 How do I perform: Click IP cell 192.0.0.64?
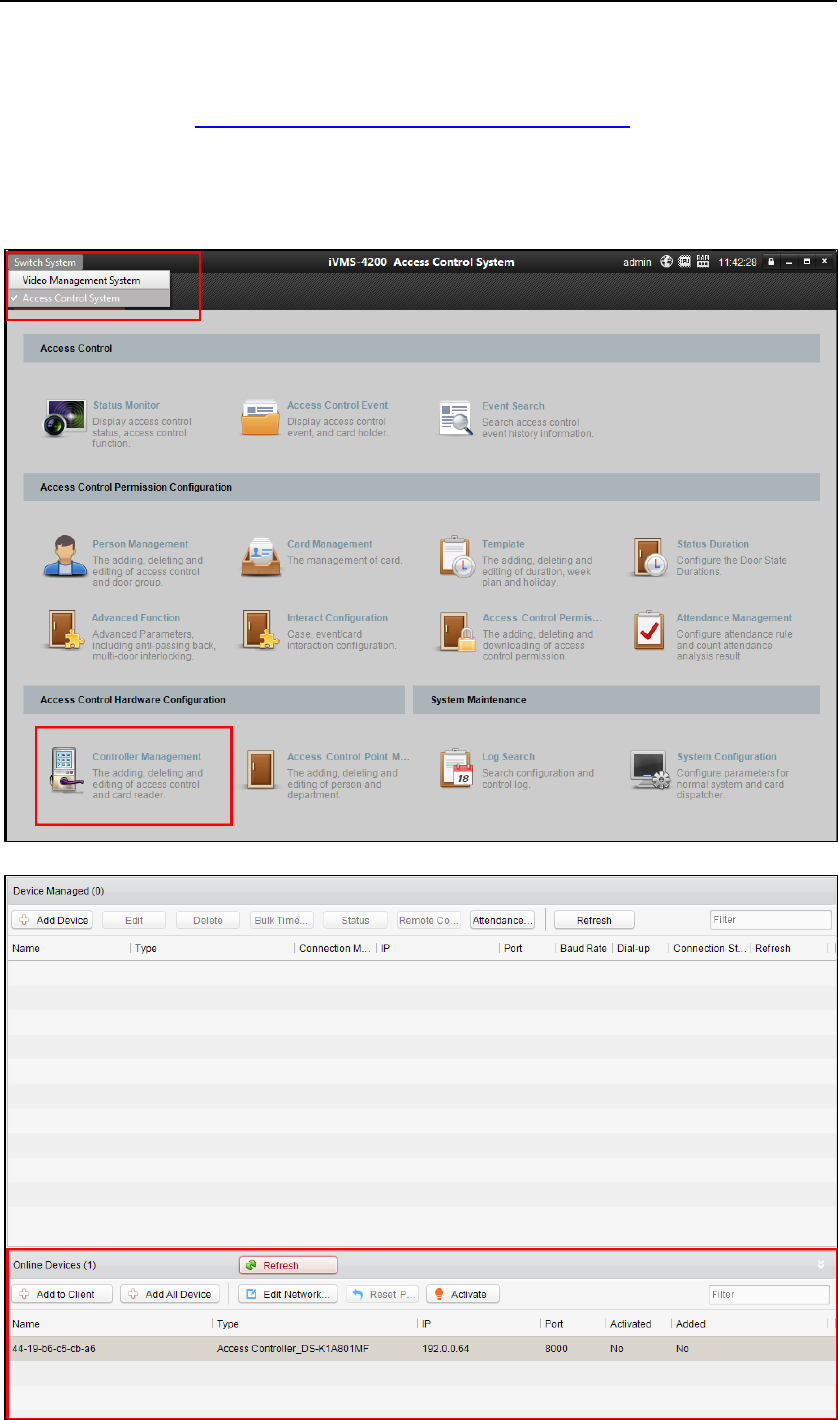point(445,1349)
